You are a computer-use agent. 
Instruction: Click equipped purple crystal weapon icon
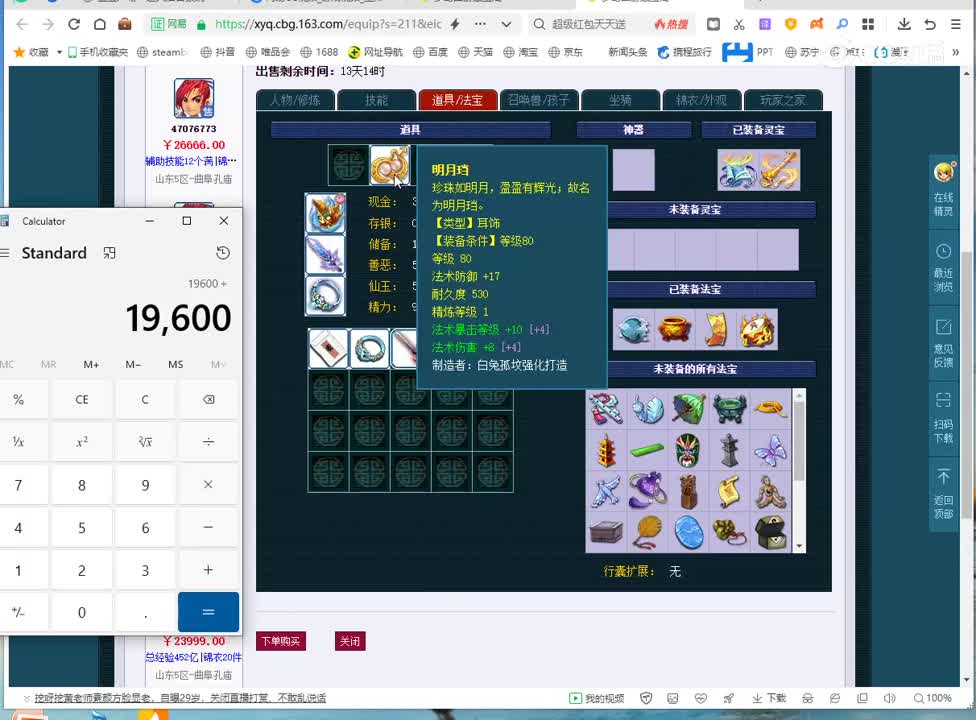pos(325,255)
